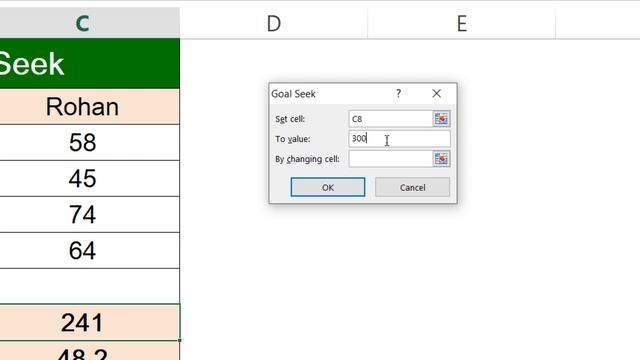Viewport: 640px width, 360px height.
Task: Select the cell with value 64
Action: coord(90,250)
